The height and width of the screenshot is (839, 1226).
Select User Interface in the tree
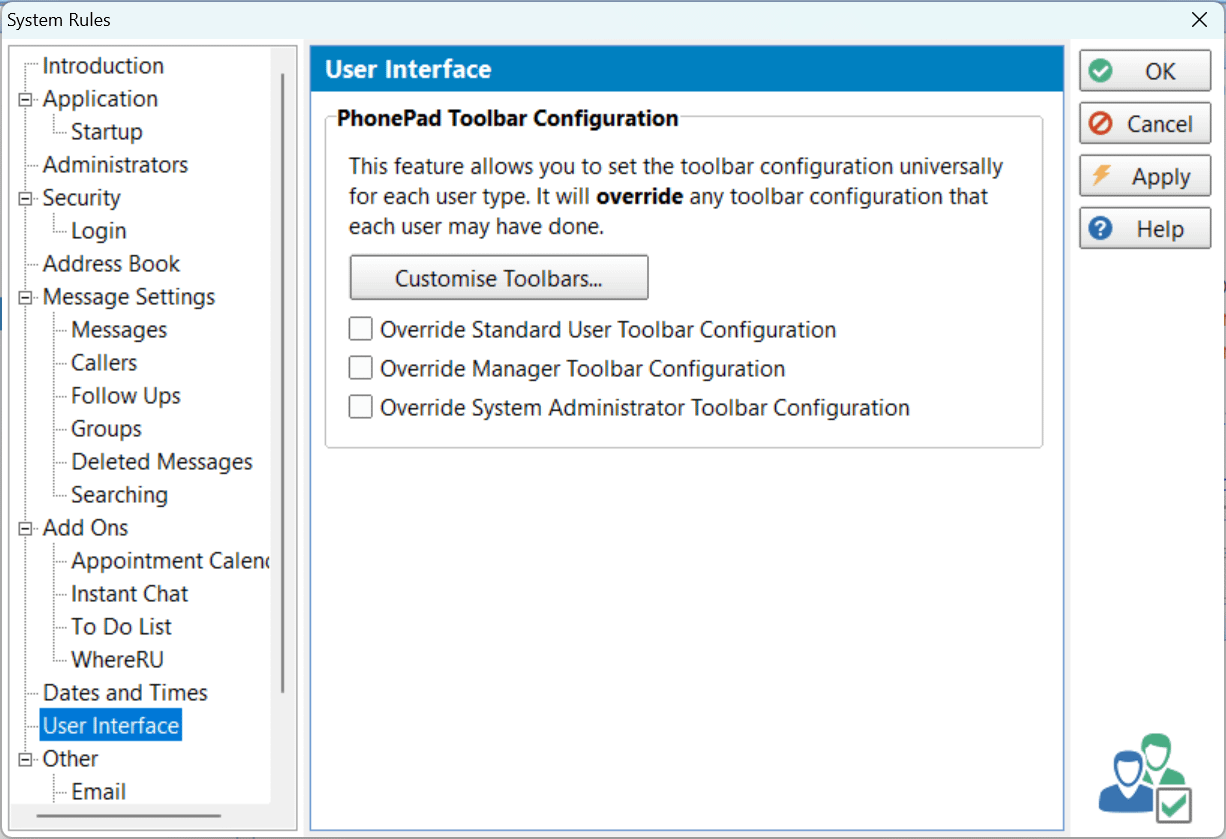[111, 726]
